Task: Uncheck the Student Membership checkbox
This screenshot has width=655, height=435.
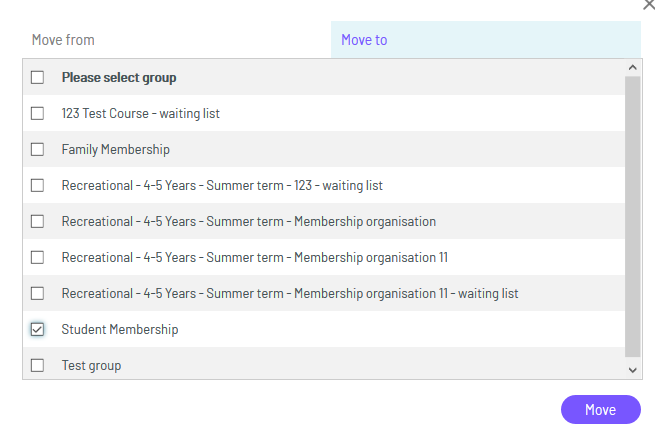Action: pyautogui.click(x=38, y=329)
